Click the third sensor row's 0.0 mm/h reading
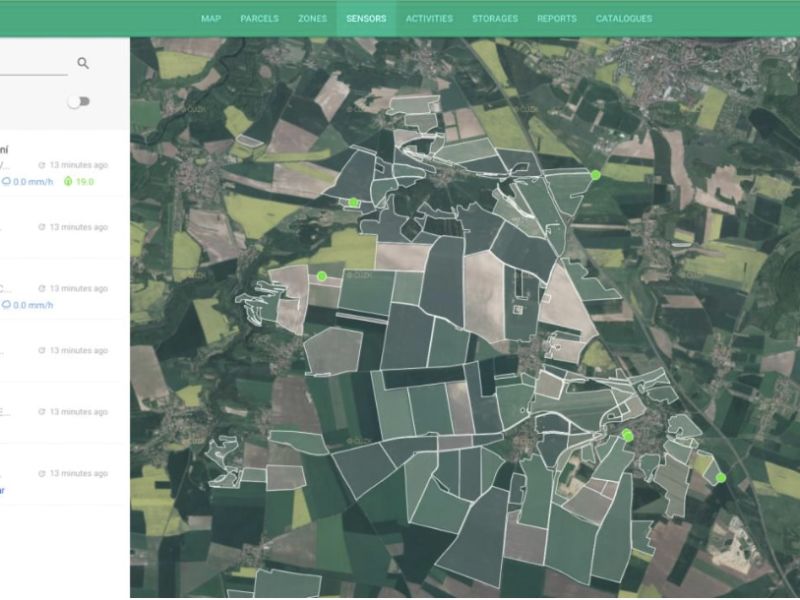The height and width of the screenshot is (600, 800). pos(33,305)
